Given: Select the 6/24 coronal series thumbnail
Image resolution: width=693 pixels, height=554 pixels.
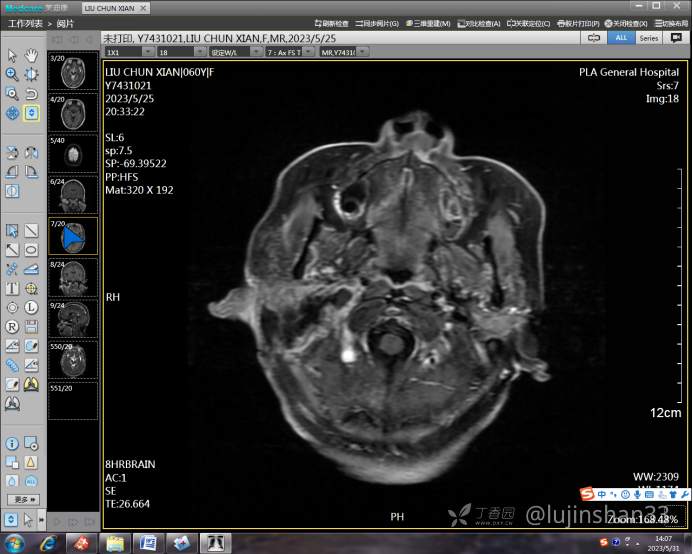Looking at the screenshot, I should tap(74, 194).
